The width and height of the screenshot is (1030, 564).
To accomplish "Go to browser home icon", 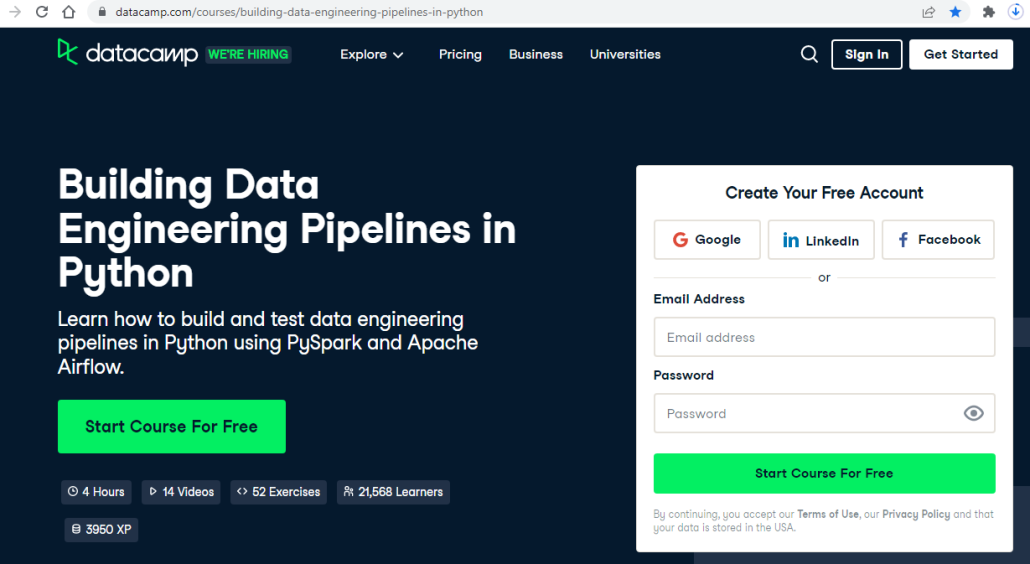I will [69, 12].
